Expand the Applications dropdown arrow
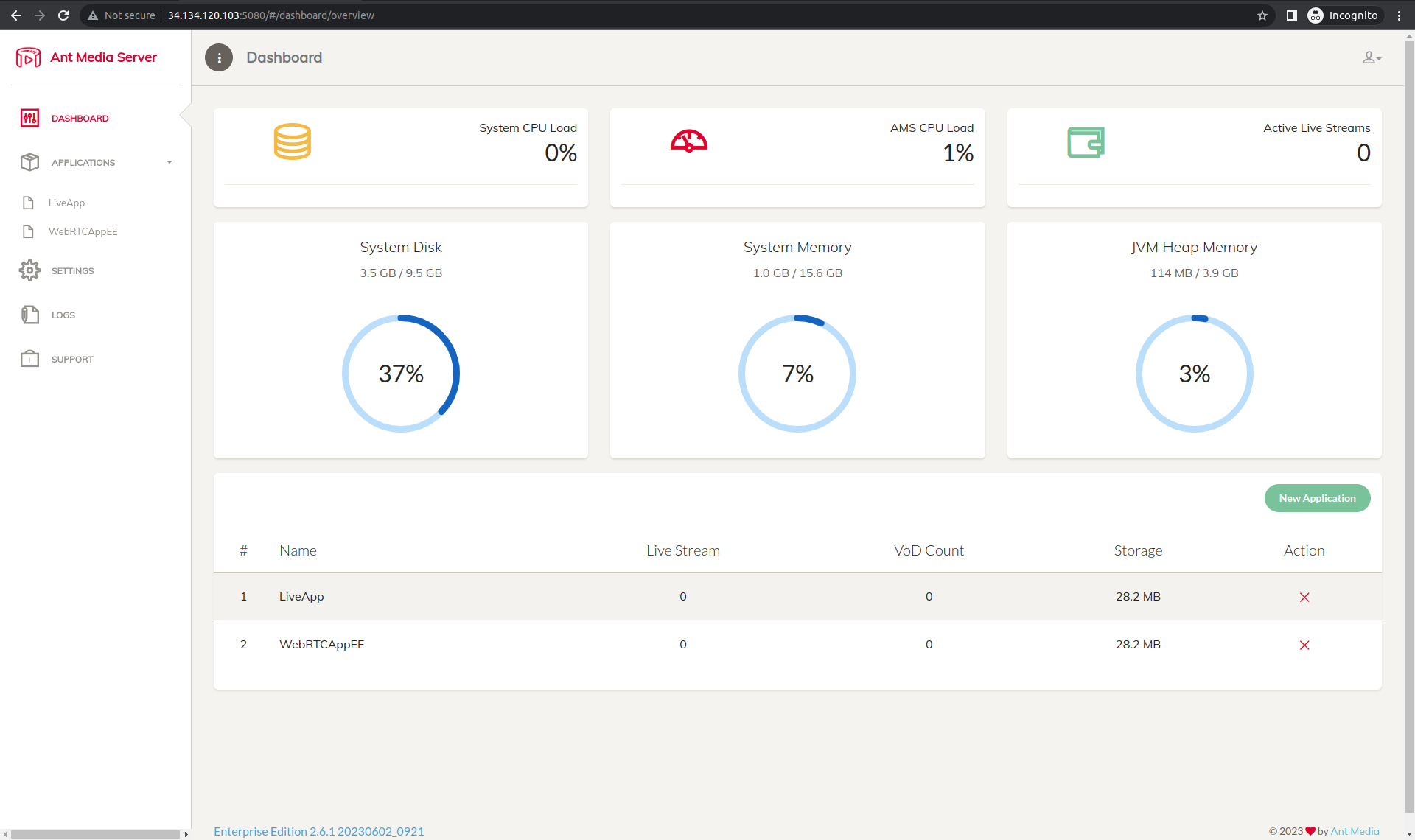Screen dimensions: 1415x840 [170, 162]
